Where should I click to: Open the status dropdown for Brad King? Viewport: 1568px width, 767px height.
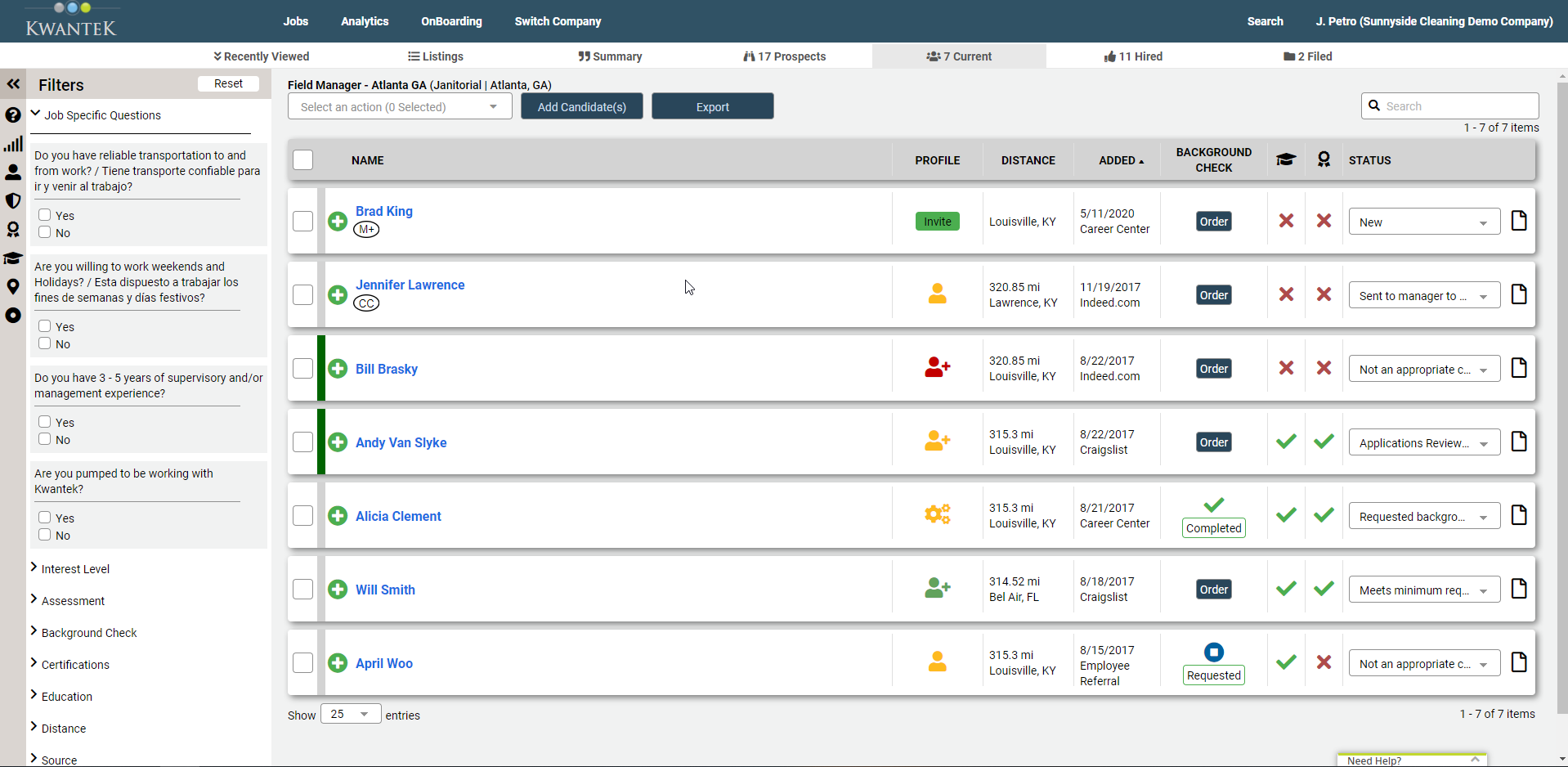(1423, 221)
